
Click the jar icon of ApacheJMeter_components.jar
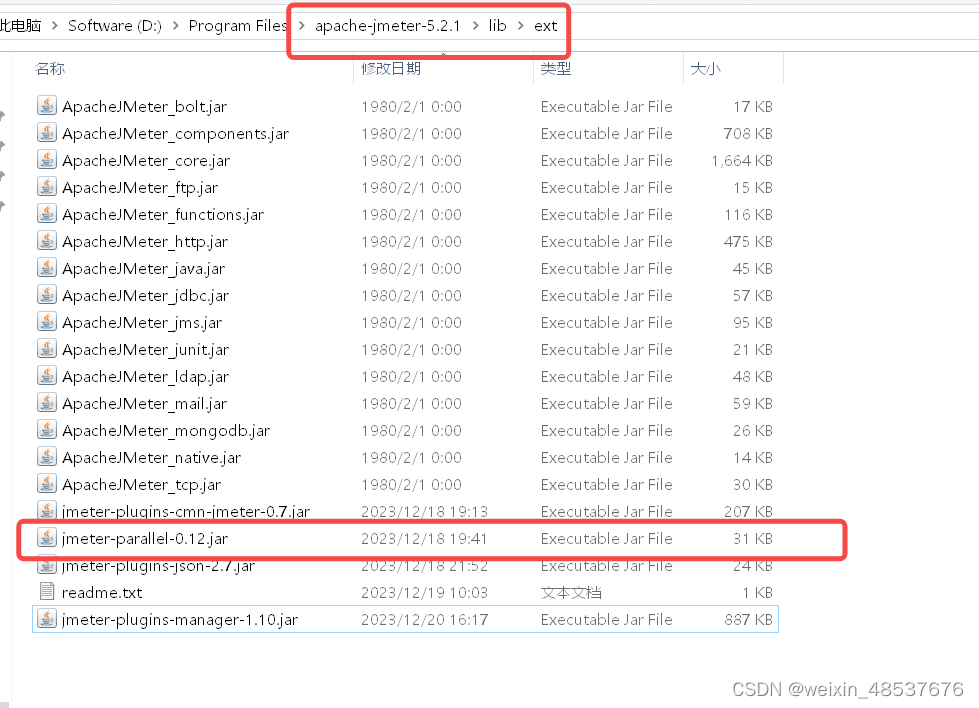pyautogui.click(x=47, y=132)
